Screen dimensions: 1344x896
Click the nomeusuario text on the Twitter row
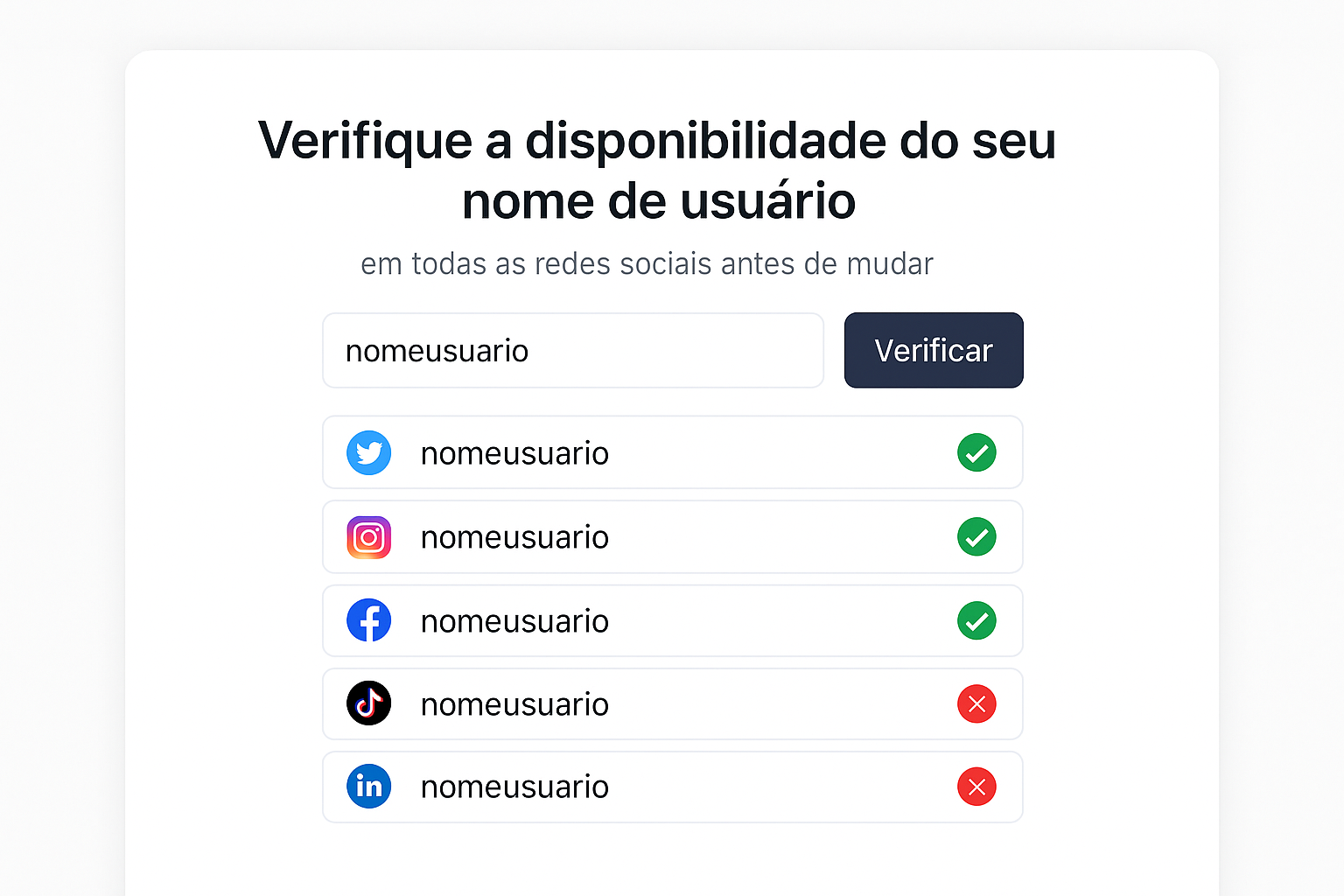(514, 453)
